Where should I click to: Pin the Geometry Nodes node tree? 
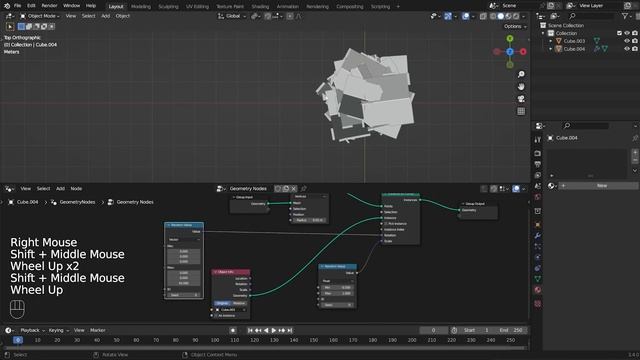303,189
